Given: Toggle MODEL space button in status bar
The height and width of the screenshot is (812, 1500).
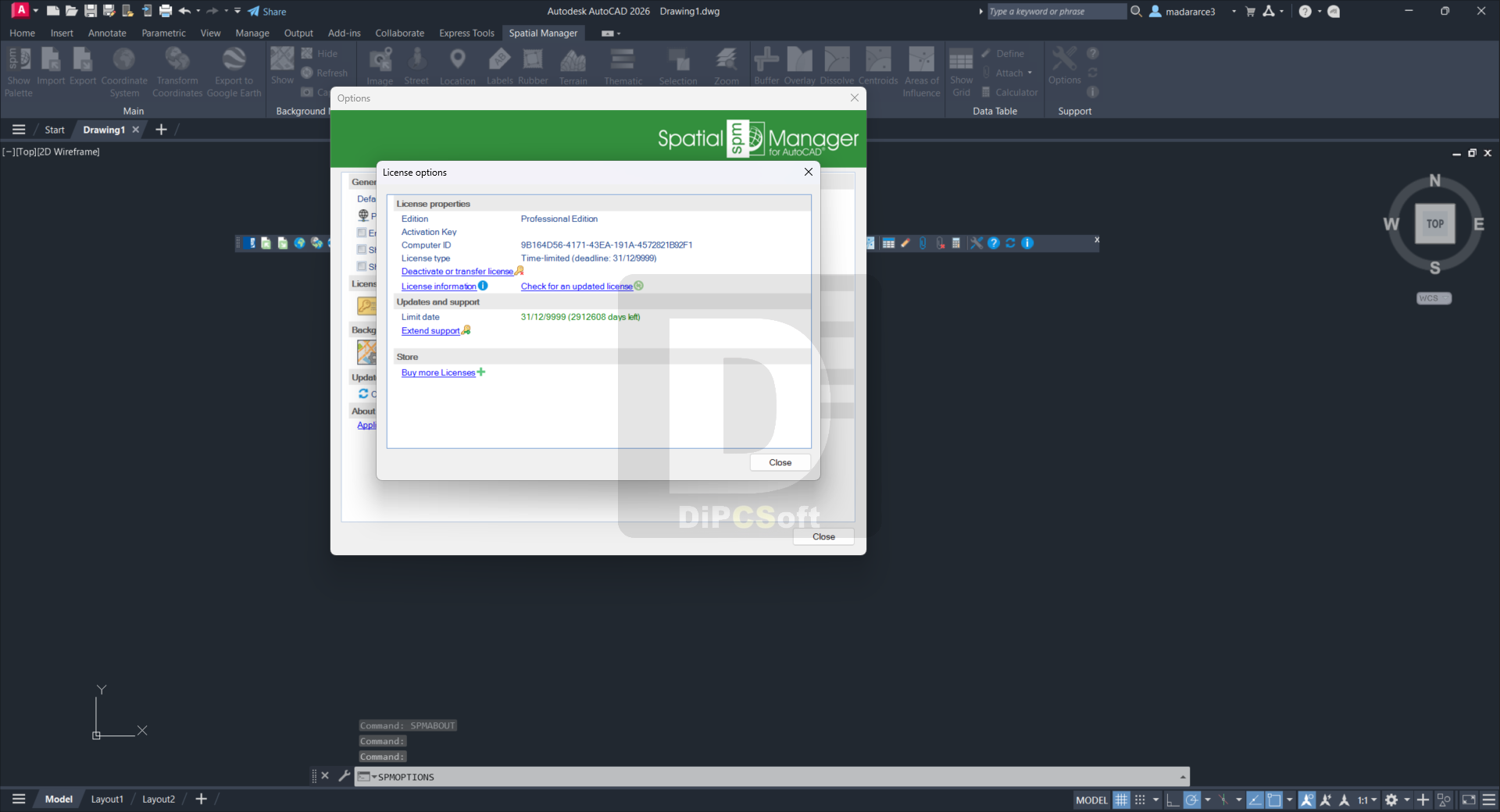Looking at the screenshot, I should point(1091,800).
